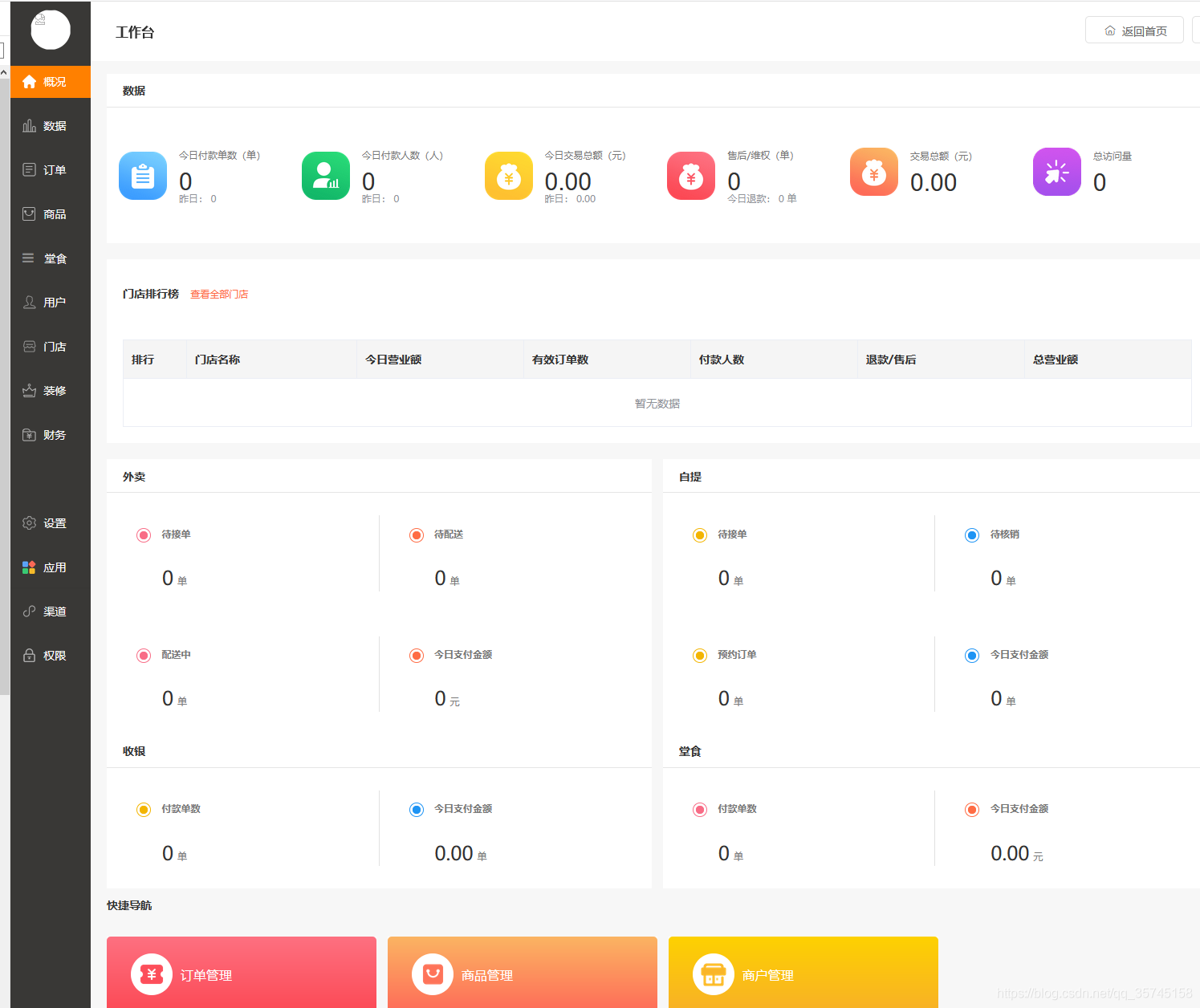Click the 返回首页 button

click(1134, 30)
